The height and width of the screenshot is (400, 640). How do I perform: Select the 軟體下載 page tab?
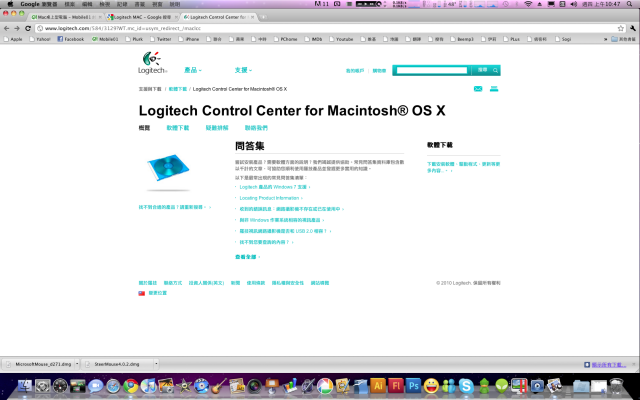pos(178,128)
